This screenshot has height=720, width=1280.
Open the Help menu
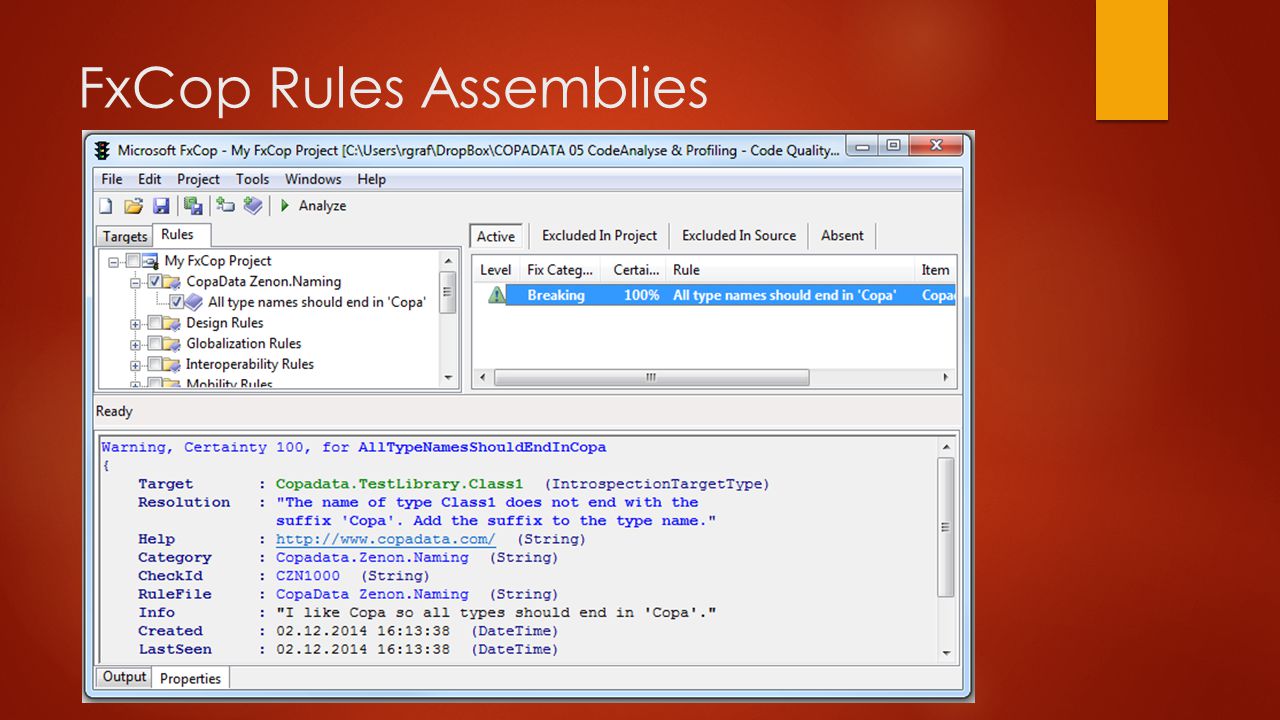click(371, 179)
